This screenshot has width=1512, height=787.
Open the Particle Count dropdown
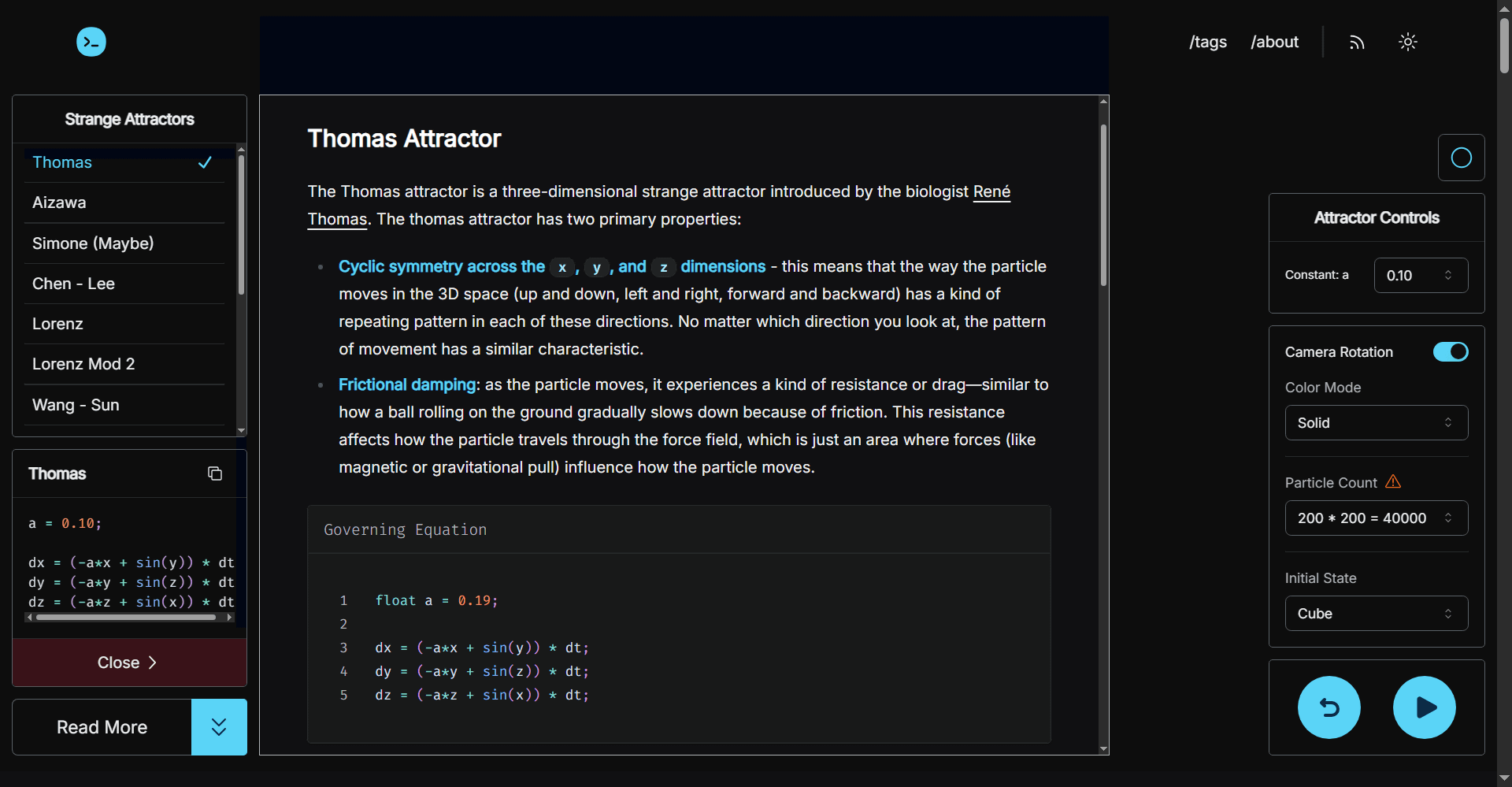point(1376,518)
